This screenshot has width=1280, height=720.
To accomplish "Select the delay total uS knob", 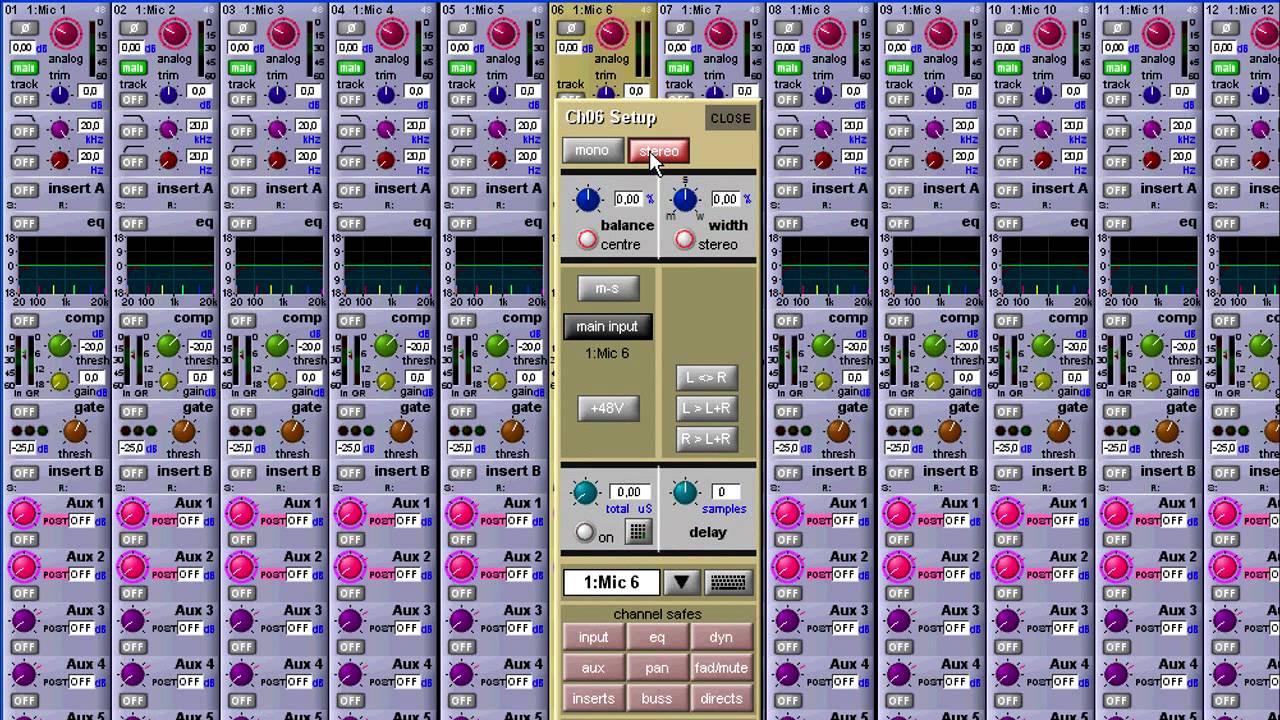I will click(585, 492).
